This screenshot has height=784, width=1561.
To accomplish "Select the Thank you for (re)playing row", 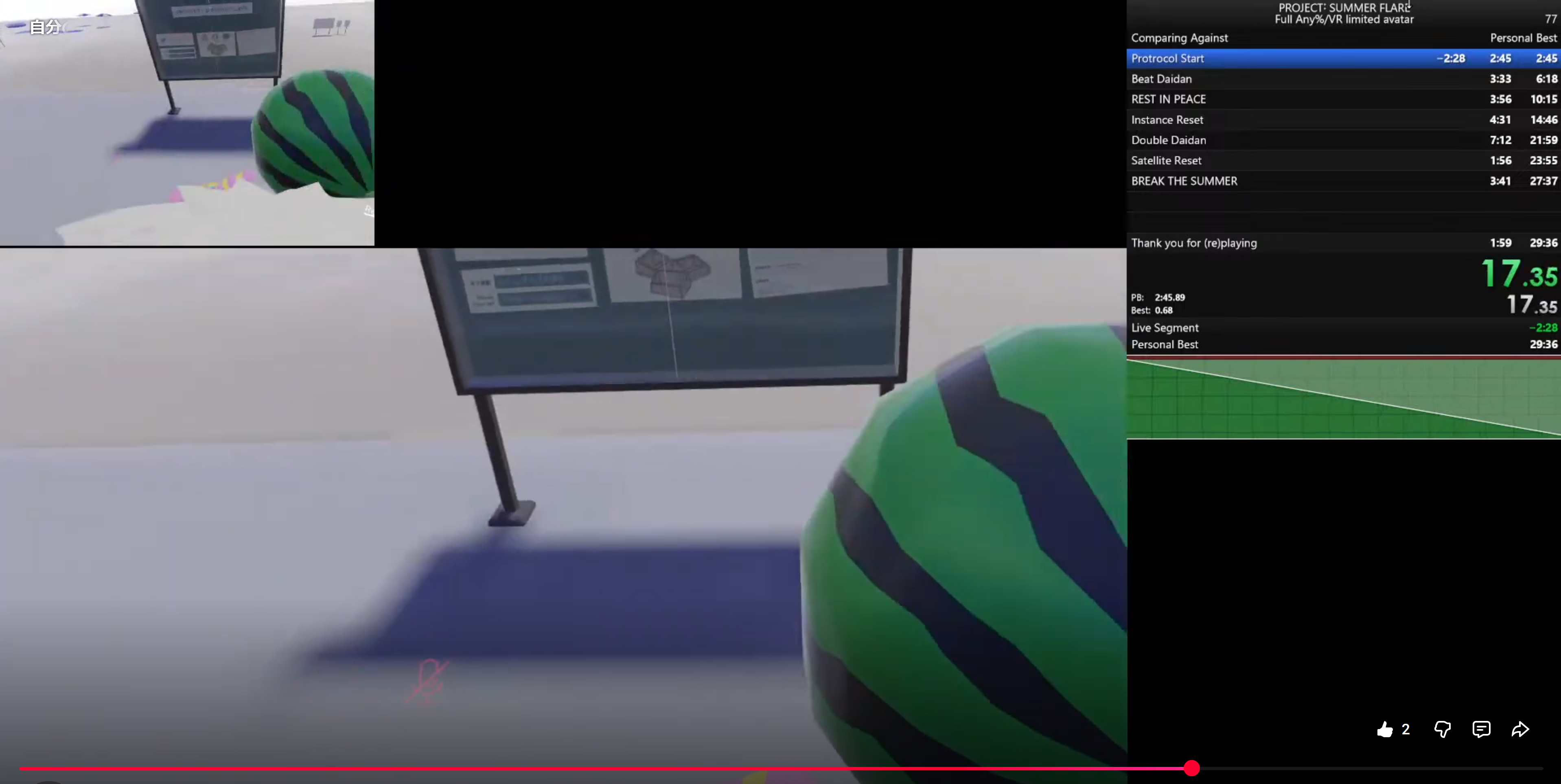I will point(1343,243).
